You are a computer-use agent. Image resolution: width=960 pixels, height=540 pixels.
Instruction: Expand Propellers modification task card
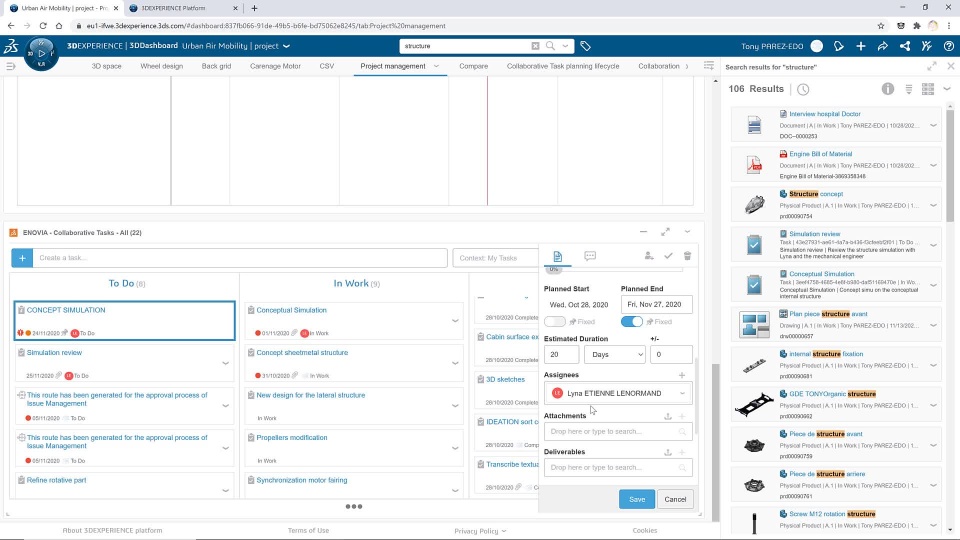click(455, 448)
